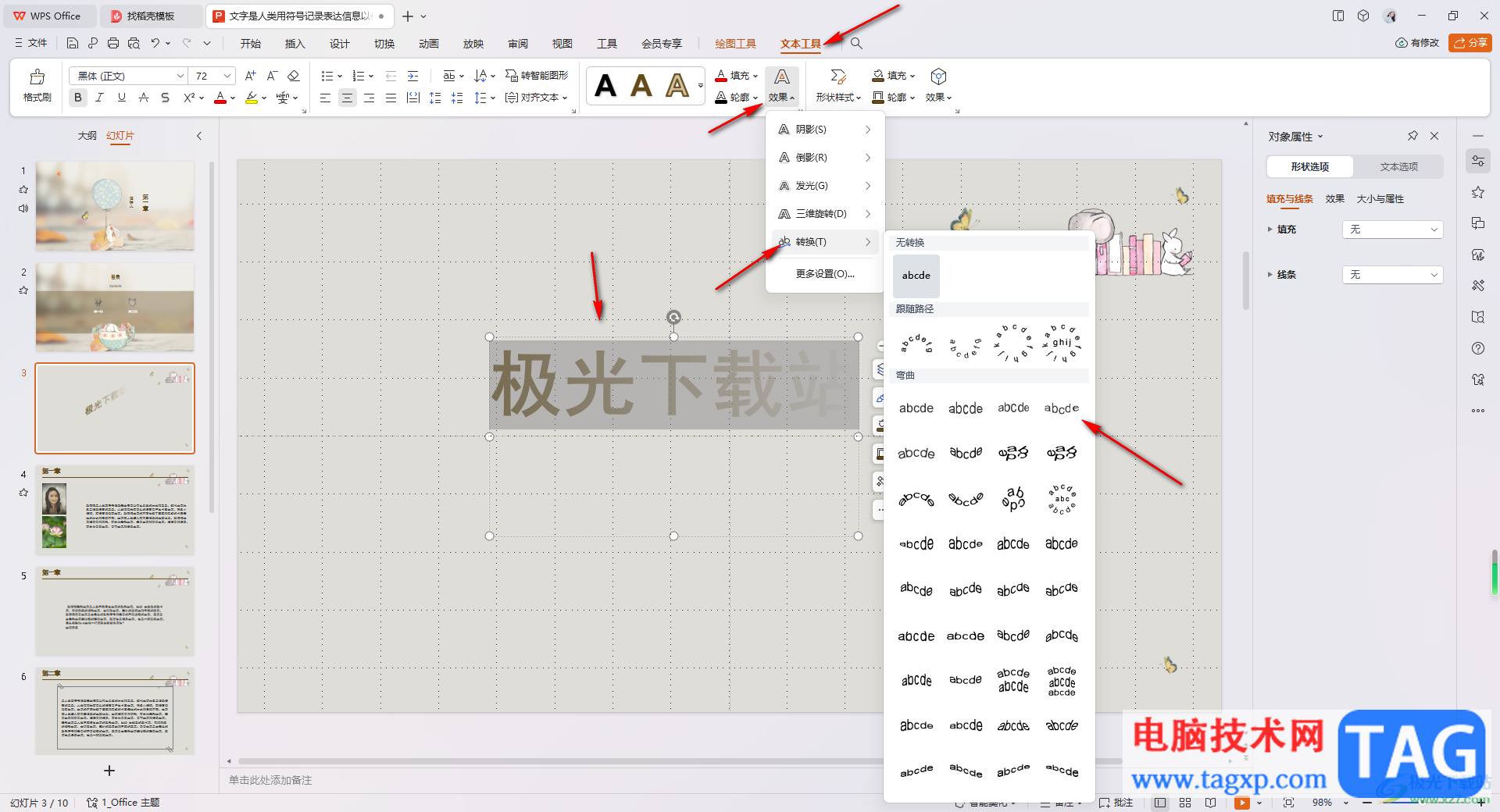Open the 对齐文本 dropdown
This screenshot has width=1500, height=812.
pos(536,98)
